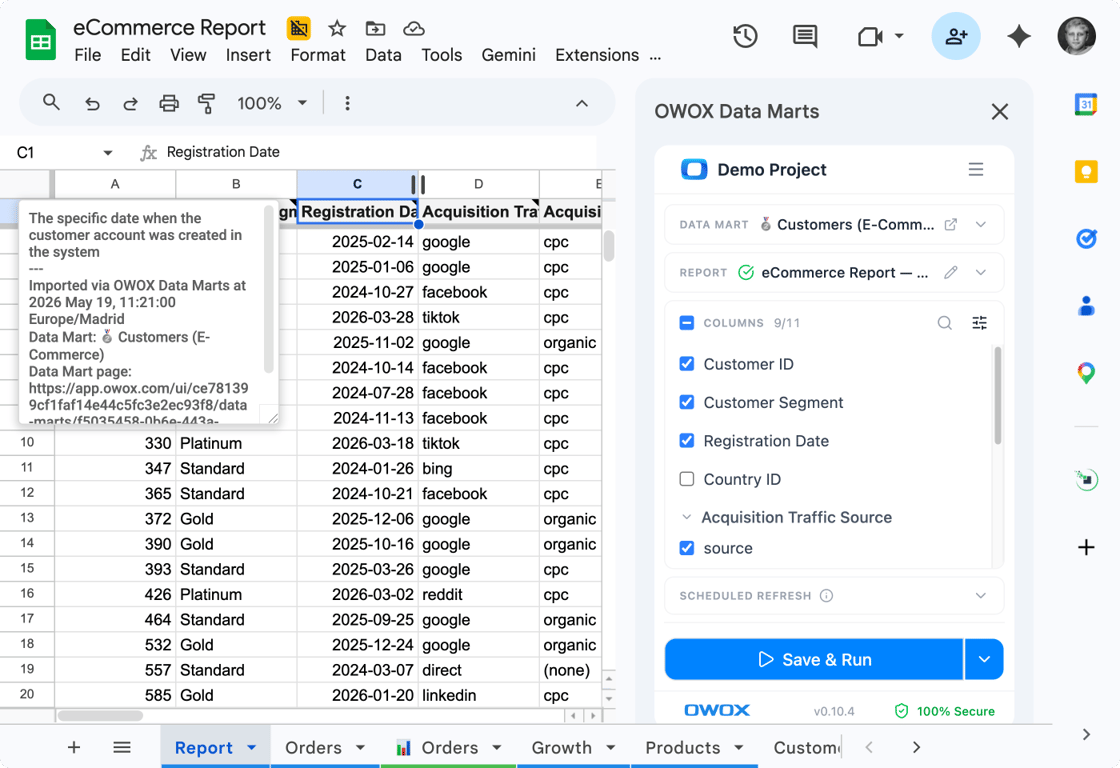Screen dimensions: 1120x768
Task: Click the pencil edit icon for report
Action: [951, 272]
